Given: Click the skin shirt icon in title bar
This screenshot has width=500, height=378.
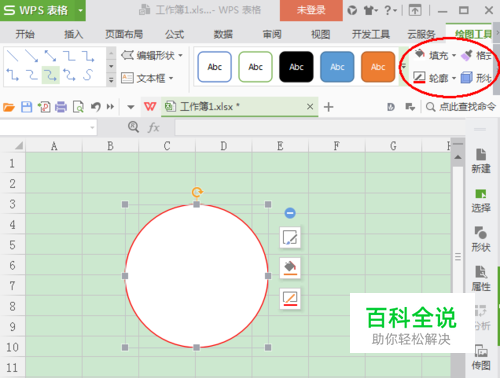Looking at the screenshot, I should click(370, 11).
